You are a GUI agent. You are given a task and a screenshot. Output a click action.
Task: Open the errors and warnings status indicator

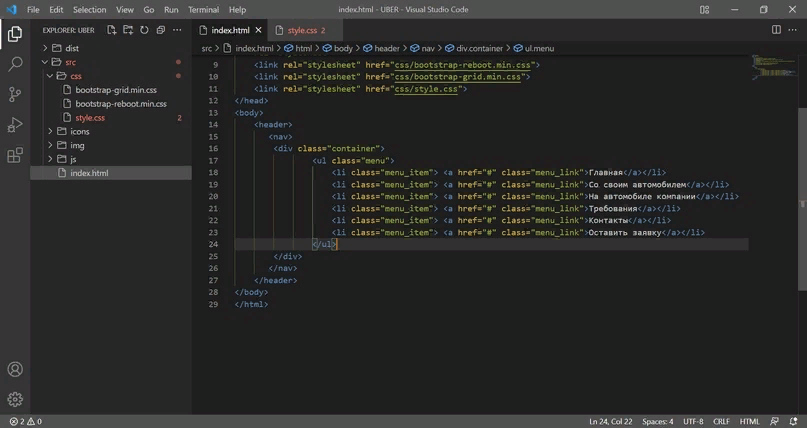pyautogui.click(x=26, y=421)
